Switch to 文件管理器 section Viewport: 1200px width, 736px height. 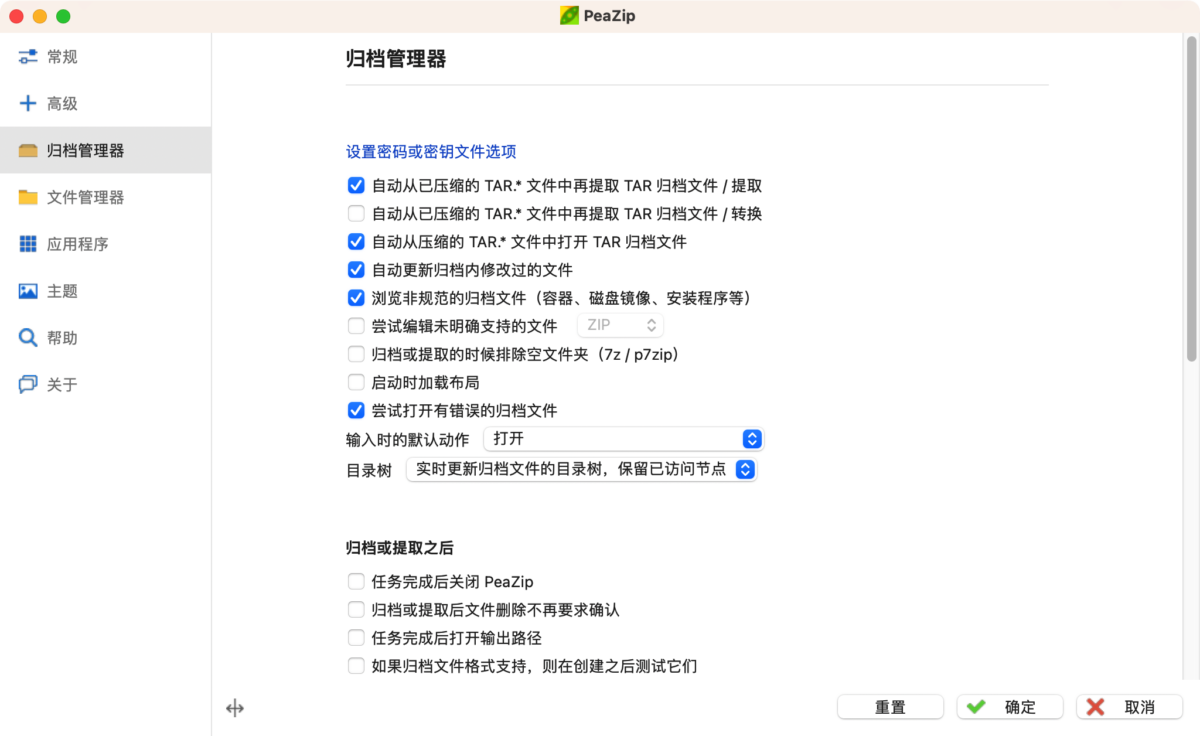[105, 197]
